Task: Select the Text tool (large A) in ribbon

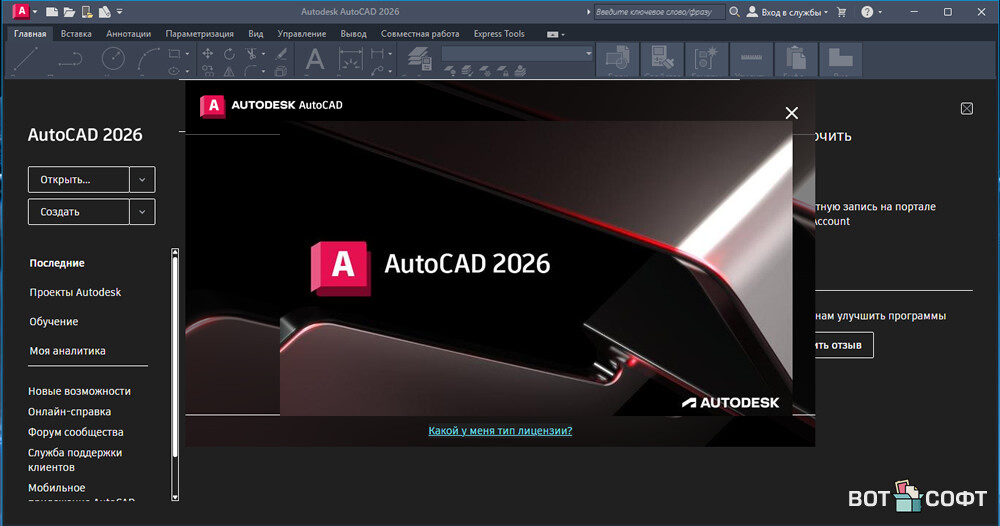Action: (314, 60)
